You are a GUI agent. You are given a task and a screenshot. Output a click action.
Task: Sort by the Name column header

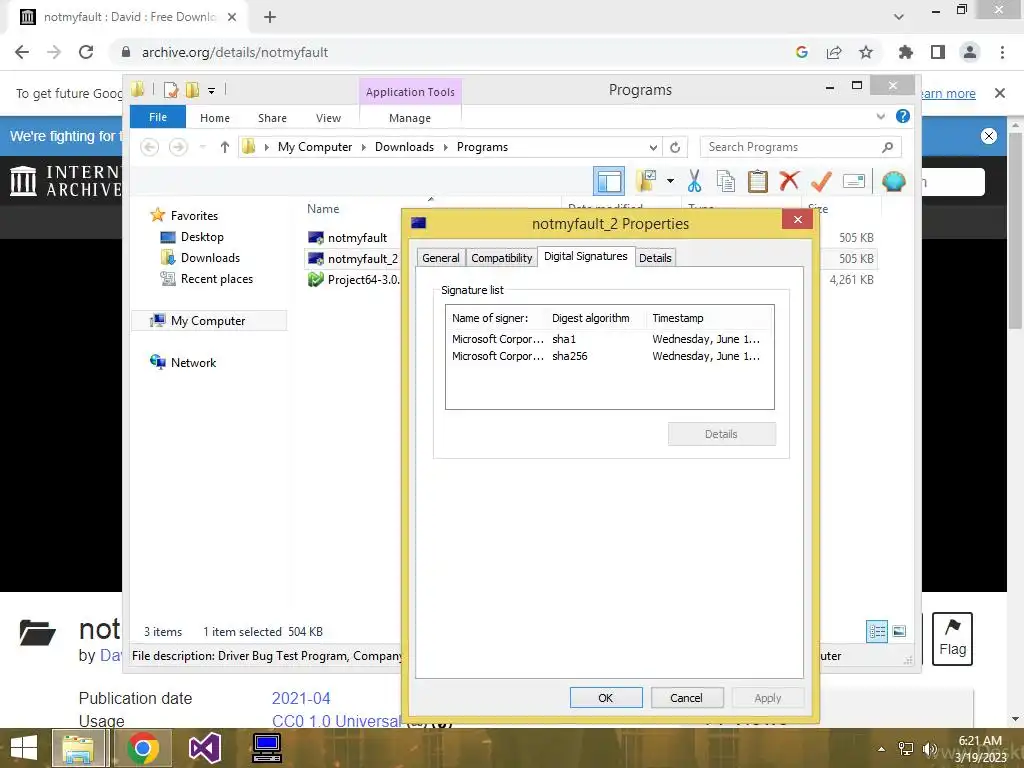pos(323,209)
